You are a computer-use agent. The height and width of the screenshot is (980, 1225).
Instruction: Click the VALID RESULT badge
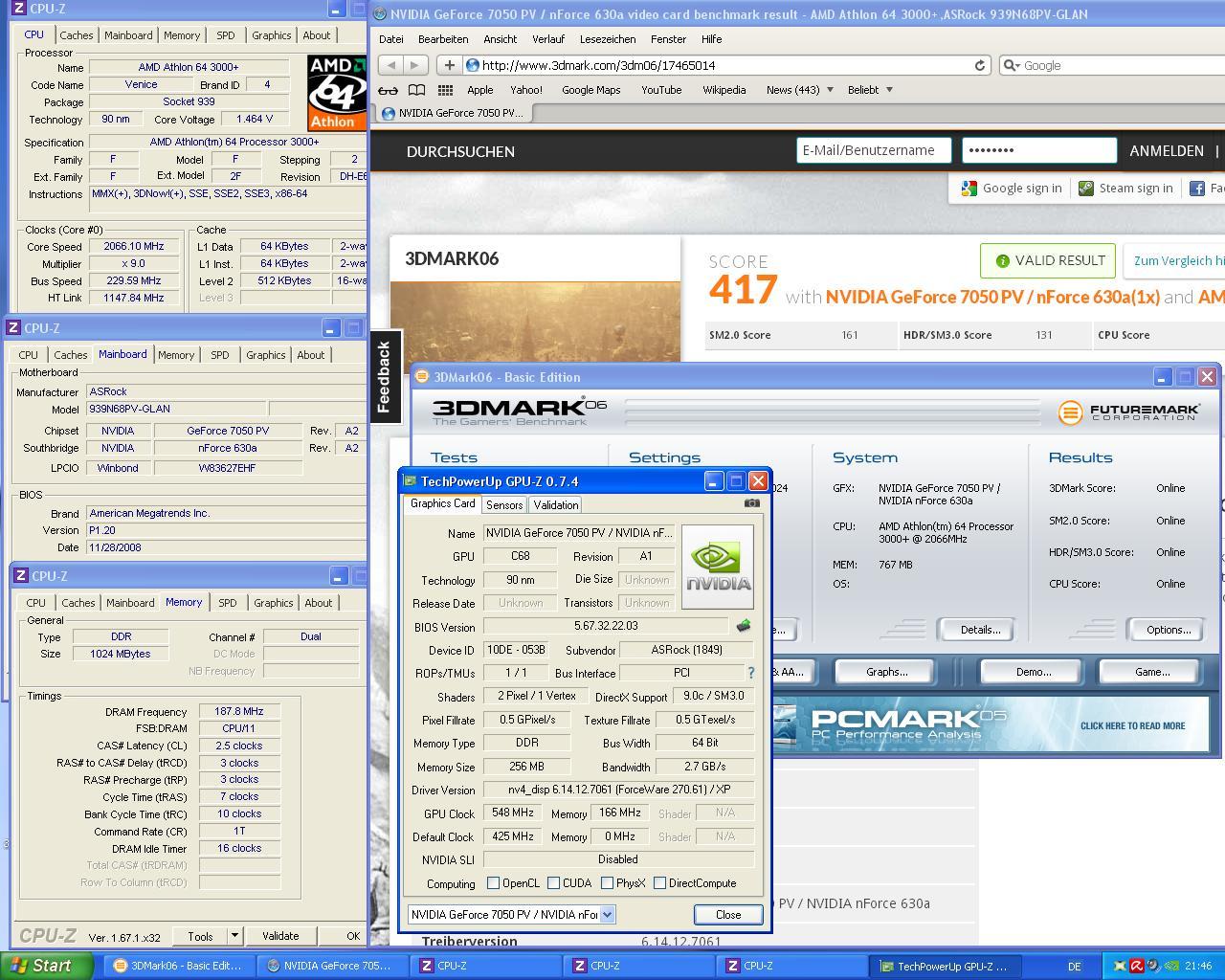coord(1049,260)
